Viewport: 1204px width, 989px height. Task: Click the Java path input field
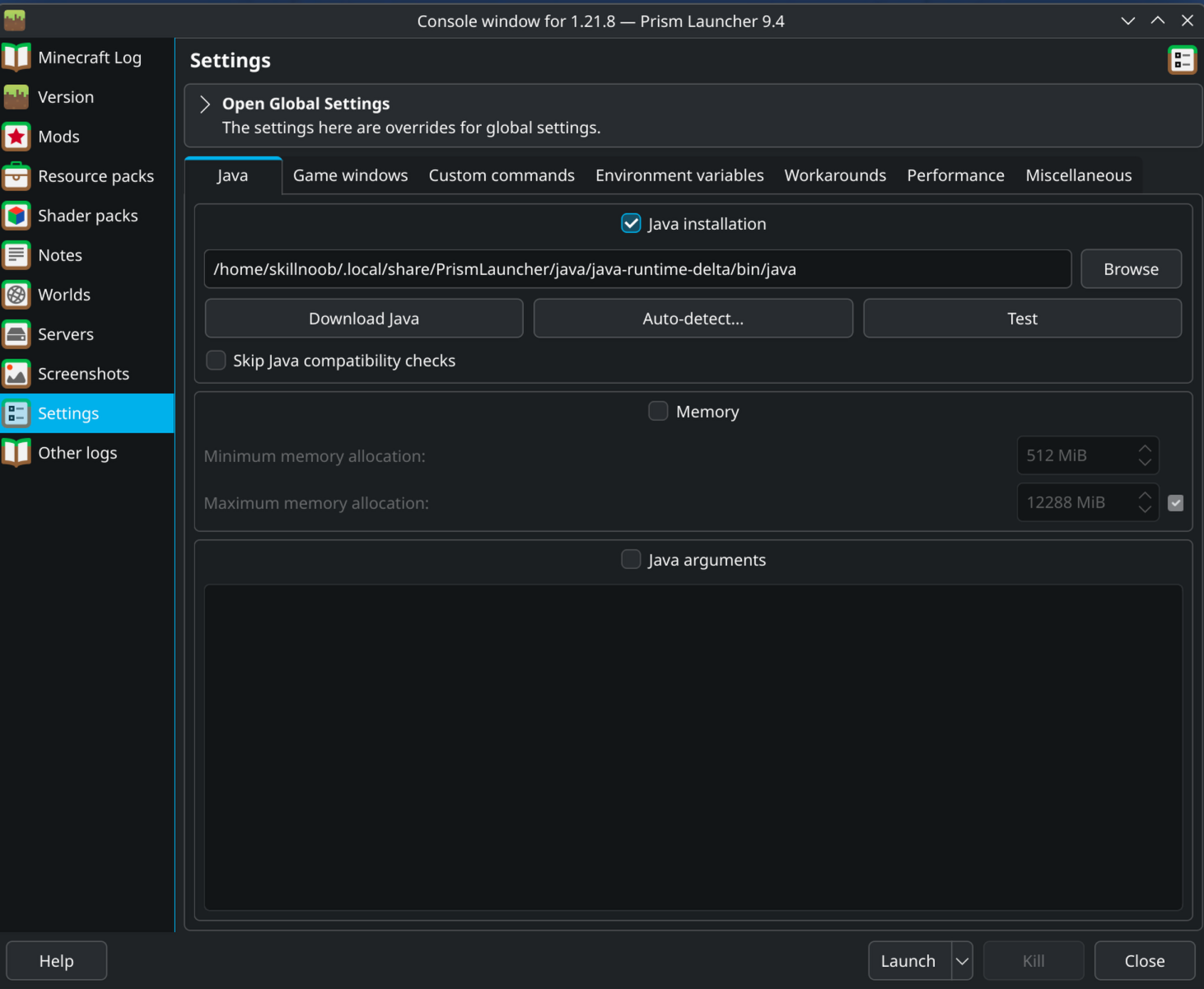pyautogui.click(x=637, y=269)
